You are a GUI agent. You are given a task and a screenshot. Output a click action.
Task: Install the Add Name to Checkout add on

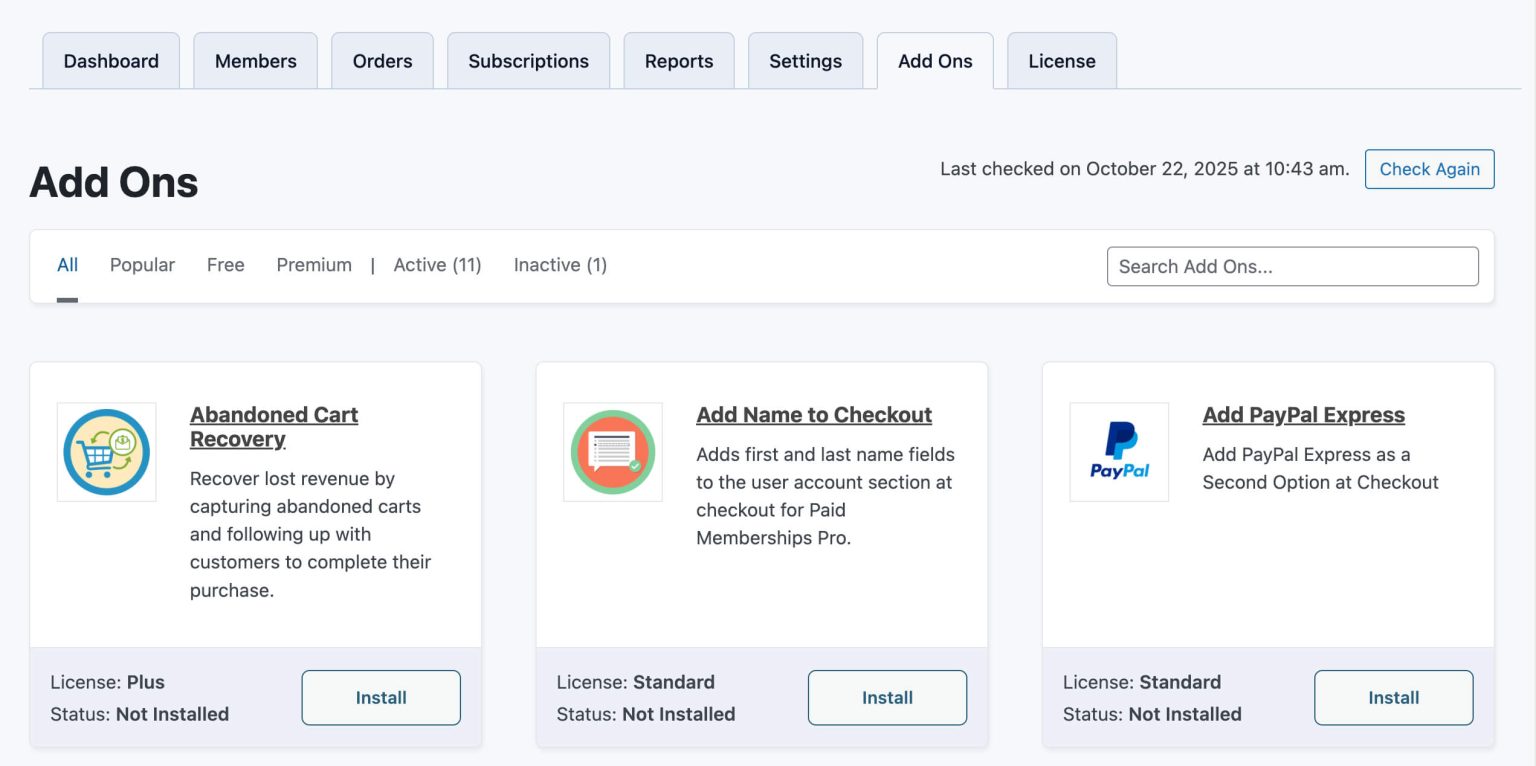(x=887, y=698)
